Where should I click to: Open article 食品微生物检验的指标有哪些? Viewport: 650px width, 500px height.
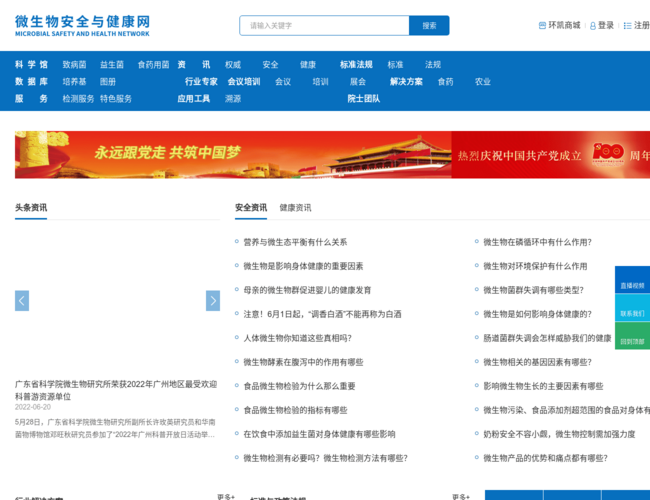click(x=295, y=410)
